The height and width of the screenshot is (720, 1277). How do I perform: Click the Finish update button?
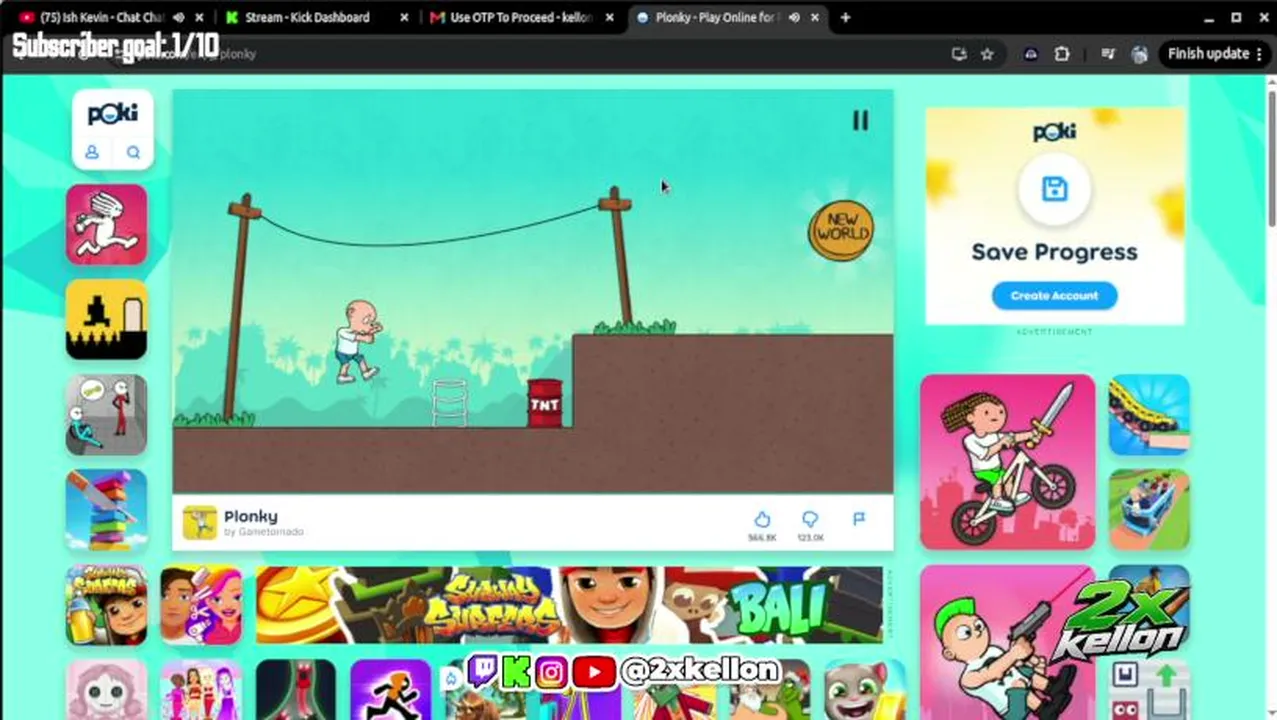point(1208,54)
